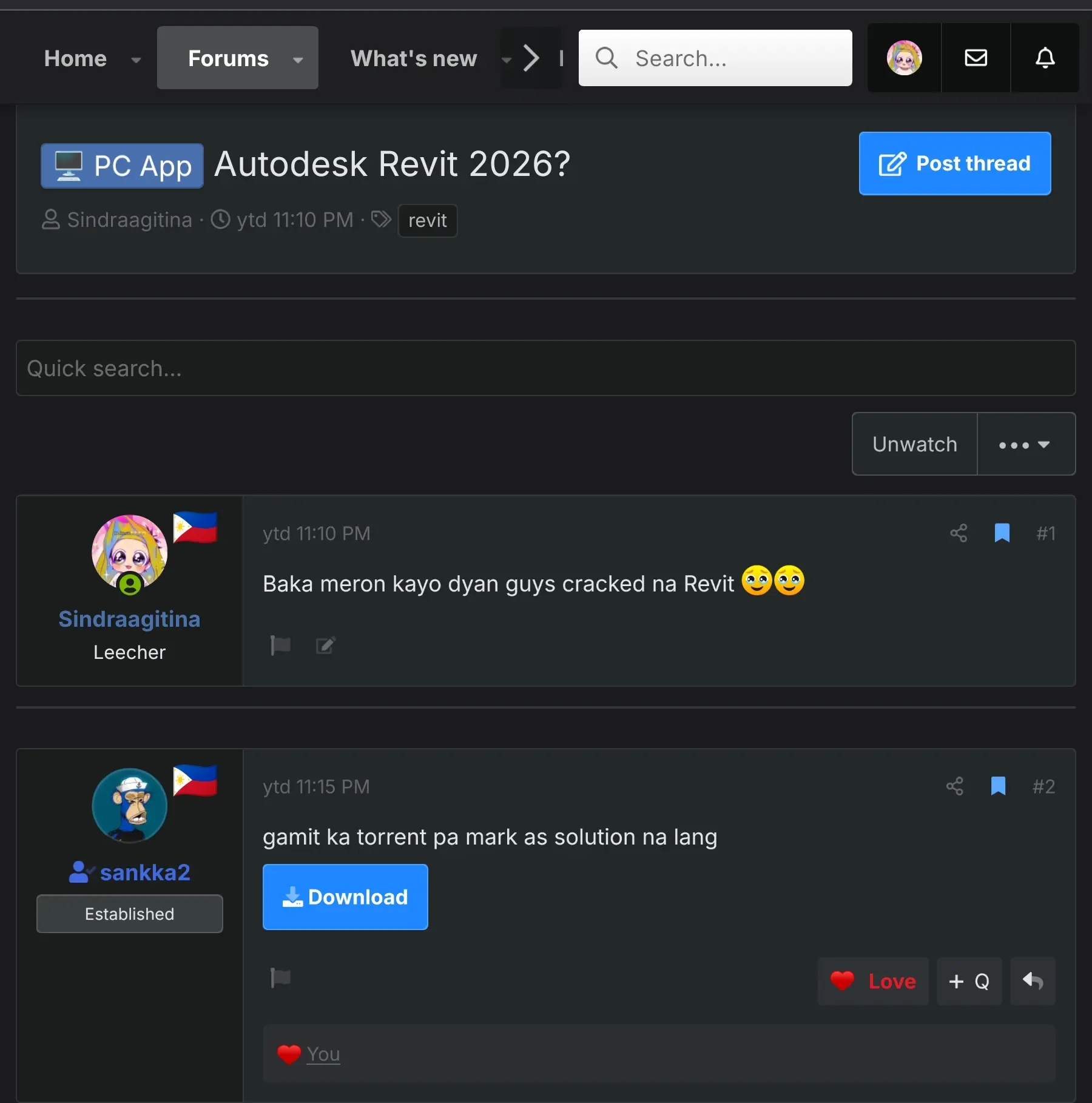View the 'You' reaction list link
The width and height of the screenshot is (1092, 1103).
pyautogui.click(x=323, y=1054)
